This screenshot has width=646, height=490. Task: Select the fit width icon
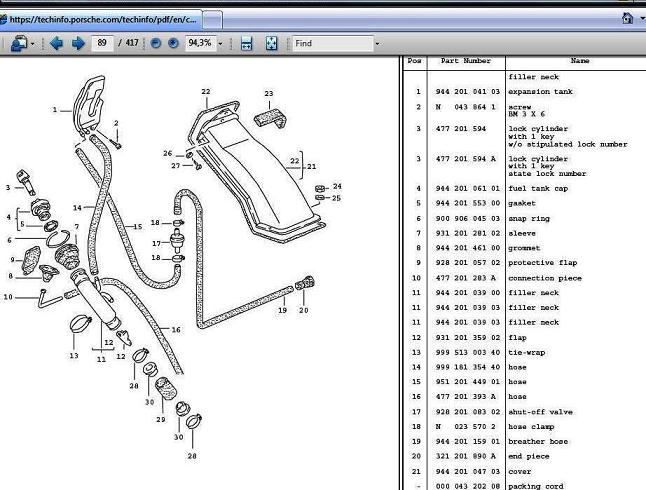click(x=247, y=44)
